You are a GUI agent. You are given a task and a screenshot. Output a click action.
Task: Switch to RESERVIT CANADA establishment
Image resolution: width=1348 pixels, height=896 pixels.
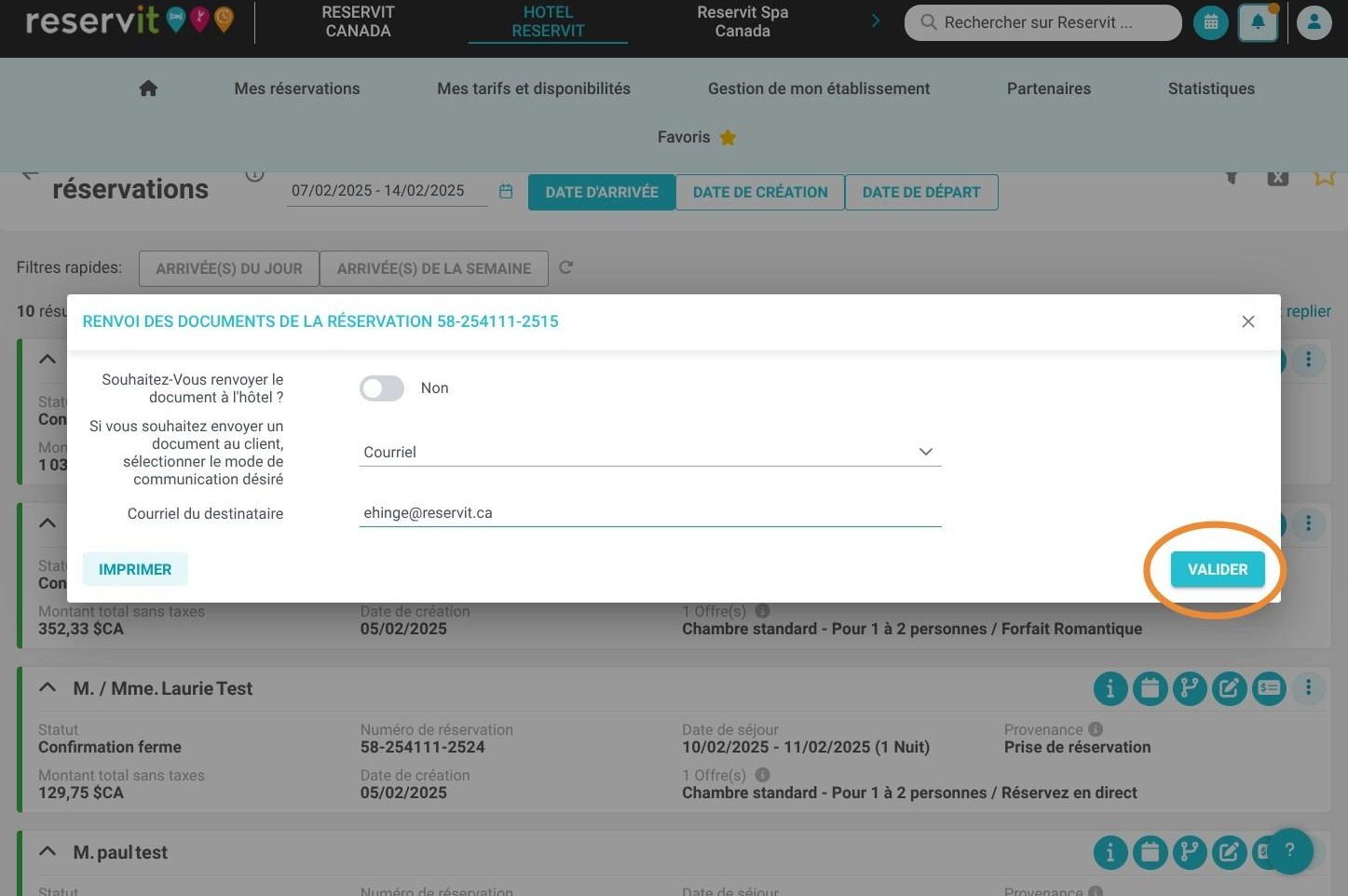click(x=358, y=21)
